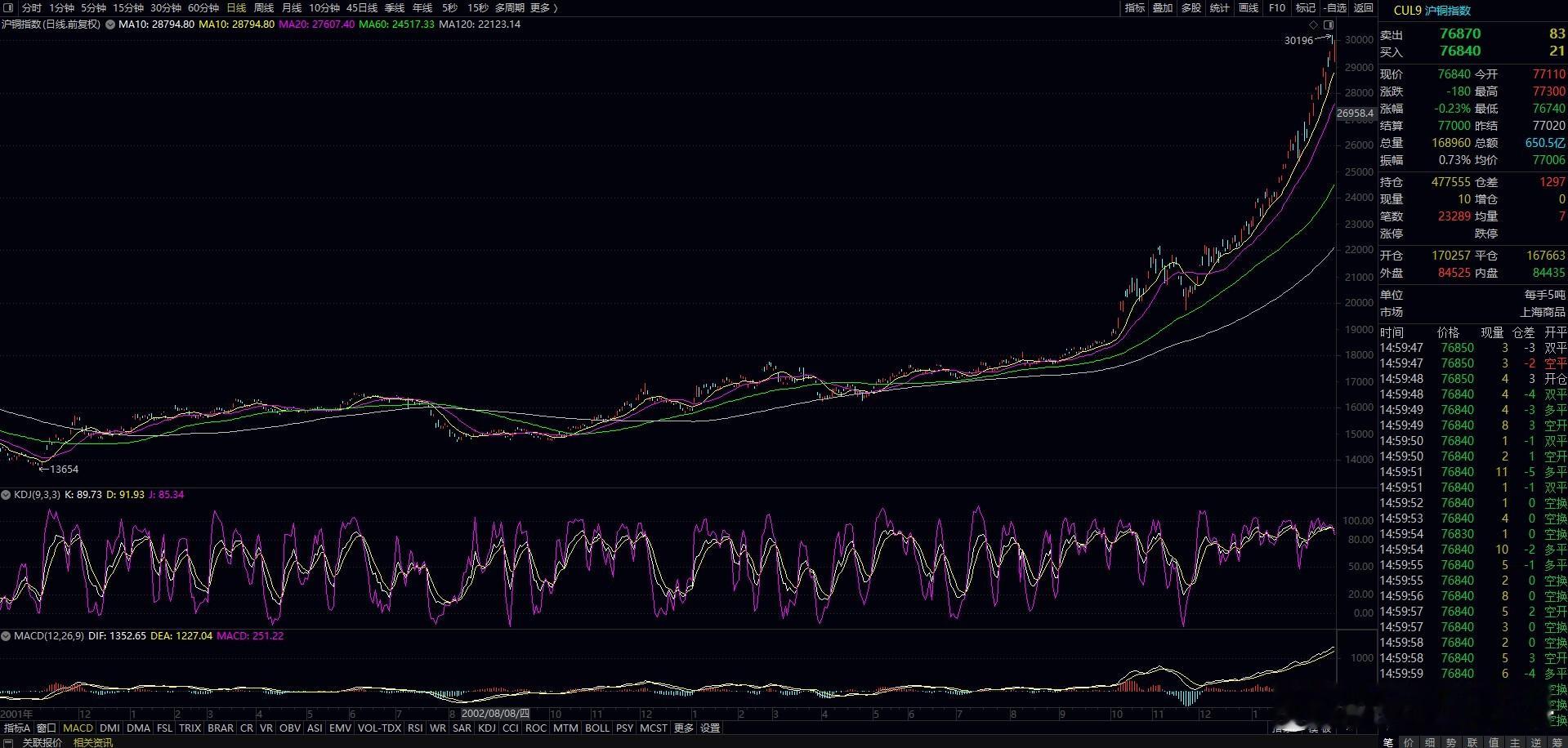The height and width of the screenshot is (748, 1568).
Task: Select the DMI indicator
Action: pyautogui.click(x=109, y=728)
